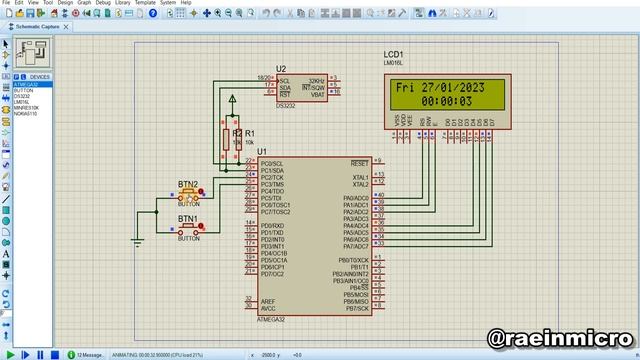Click the Zoom In magnifier icon
Image resolution: width=640 pixels, height=360 pixels.
click(218, 13)
